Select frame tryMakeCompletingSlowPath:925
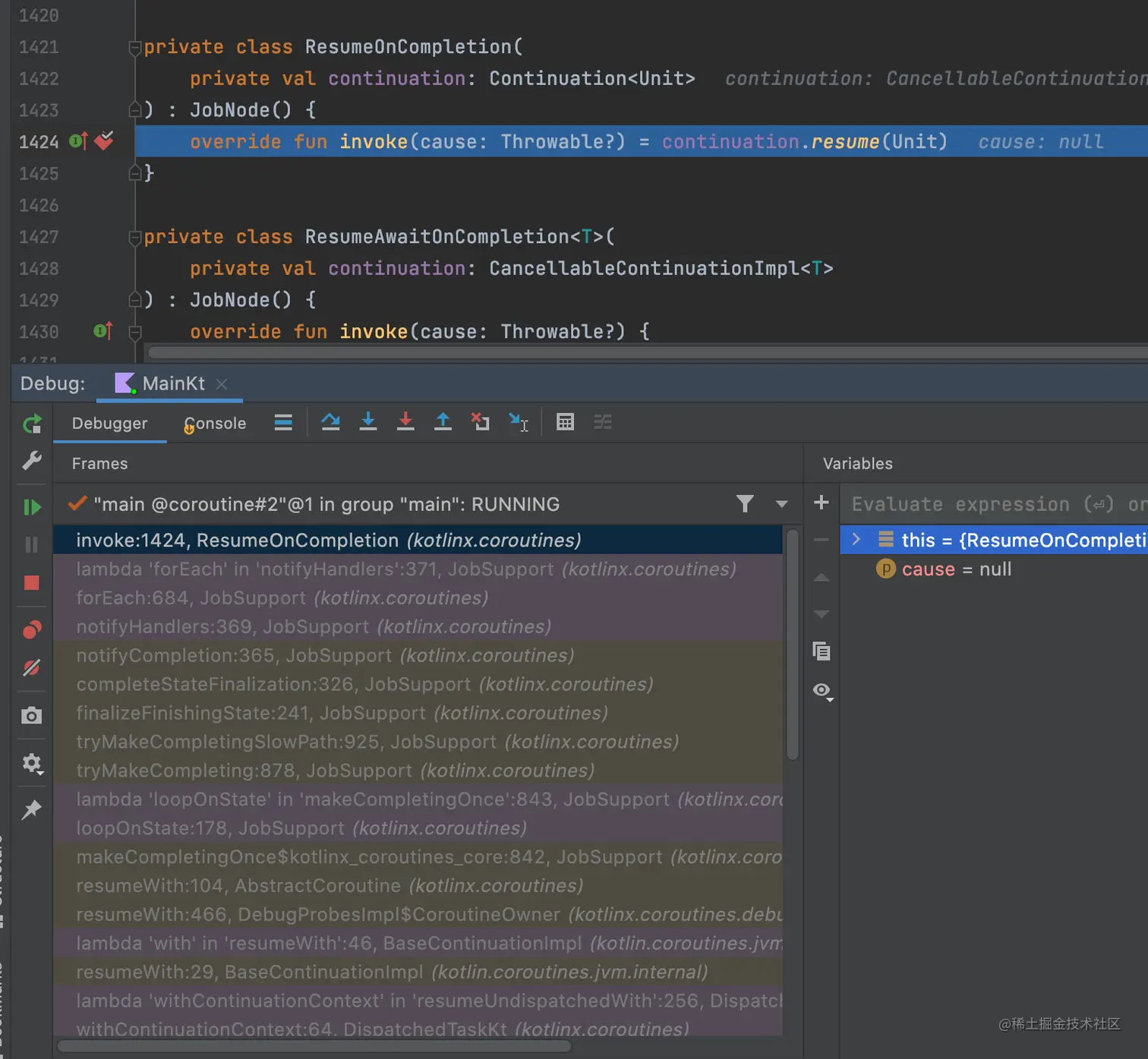 click(x=418, y=742)
